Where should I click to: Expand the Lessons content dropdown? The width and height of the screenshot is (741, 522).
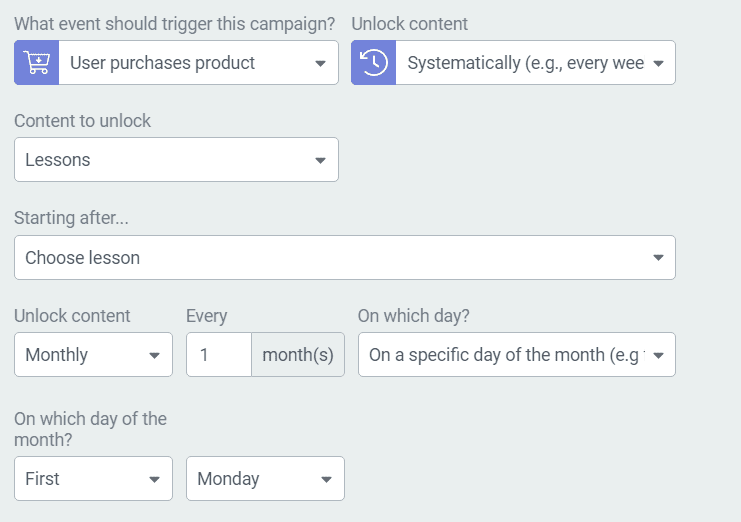click(176, 160)
